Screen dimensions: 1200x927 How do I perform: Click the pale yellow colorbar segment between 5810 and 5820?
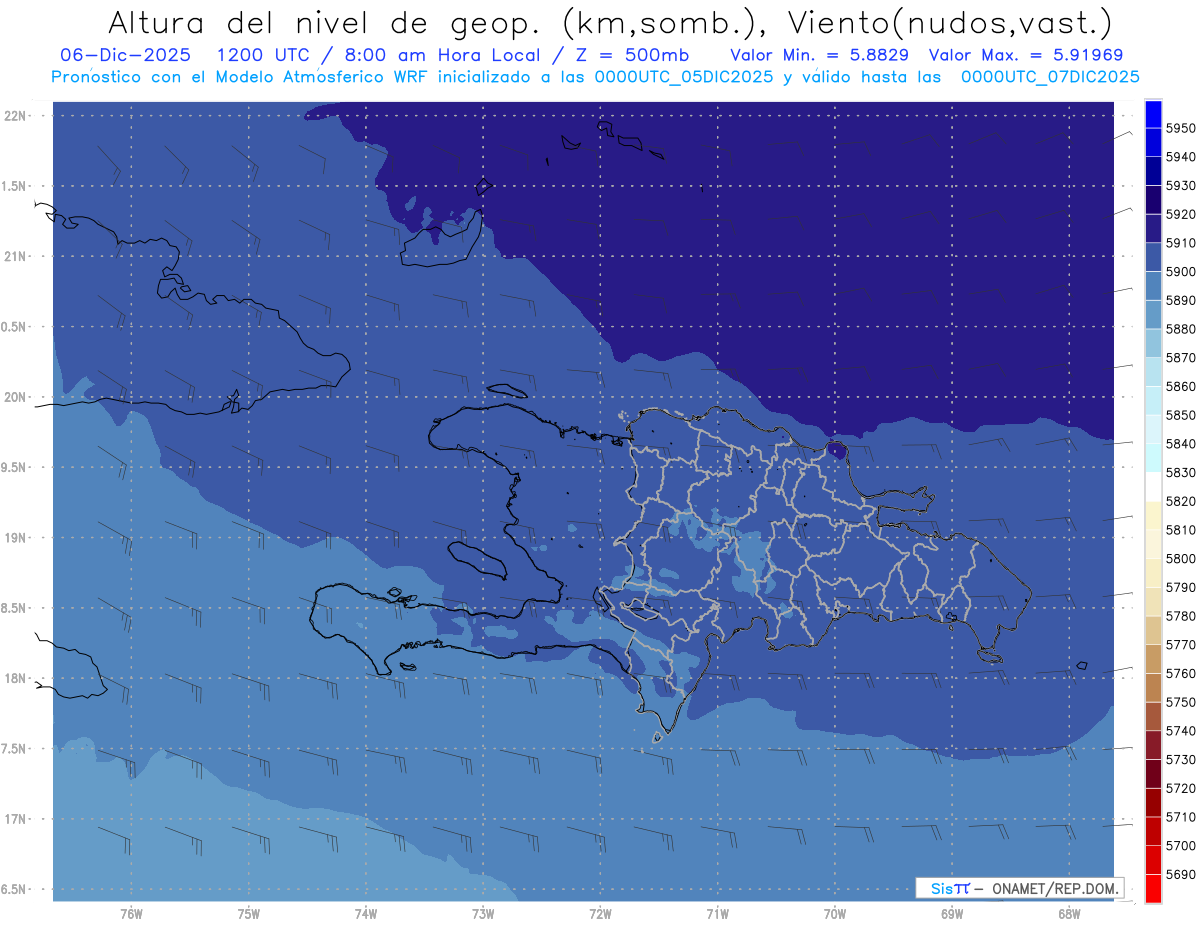[1153, 515]
